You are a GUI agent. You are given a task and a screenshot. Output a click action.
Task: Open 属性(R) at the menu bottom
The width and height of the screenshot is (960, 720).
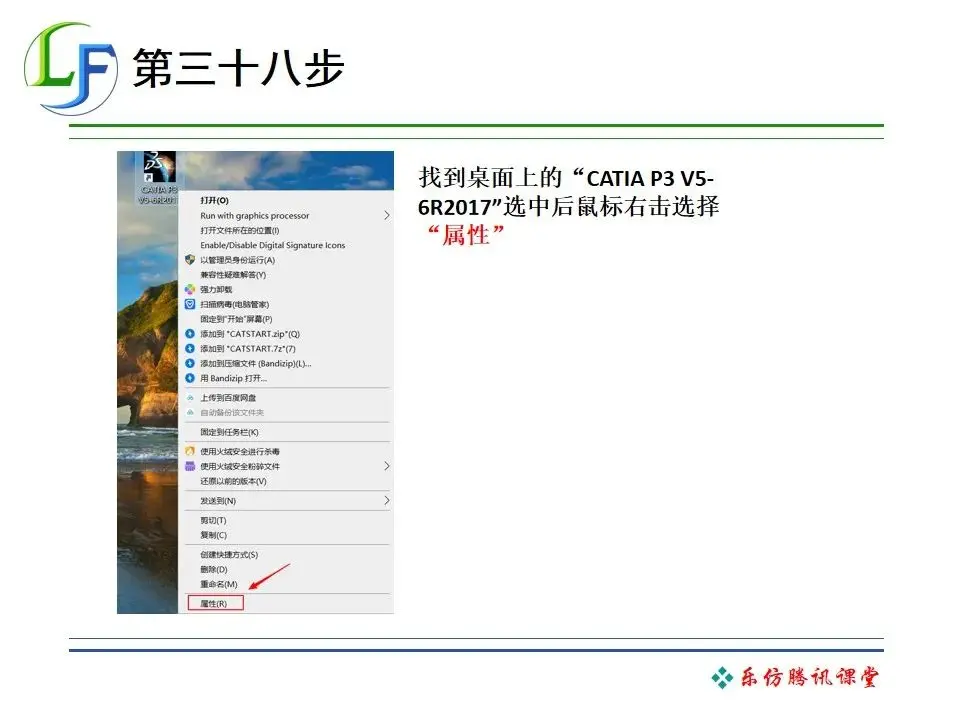(216, 603)
